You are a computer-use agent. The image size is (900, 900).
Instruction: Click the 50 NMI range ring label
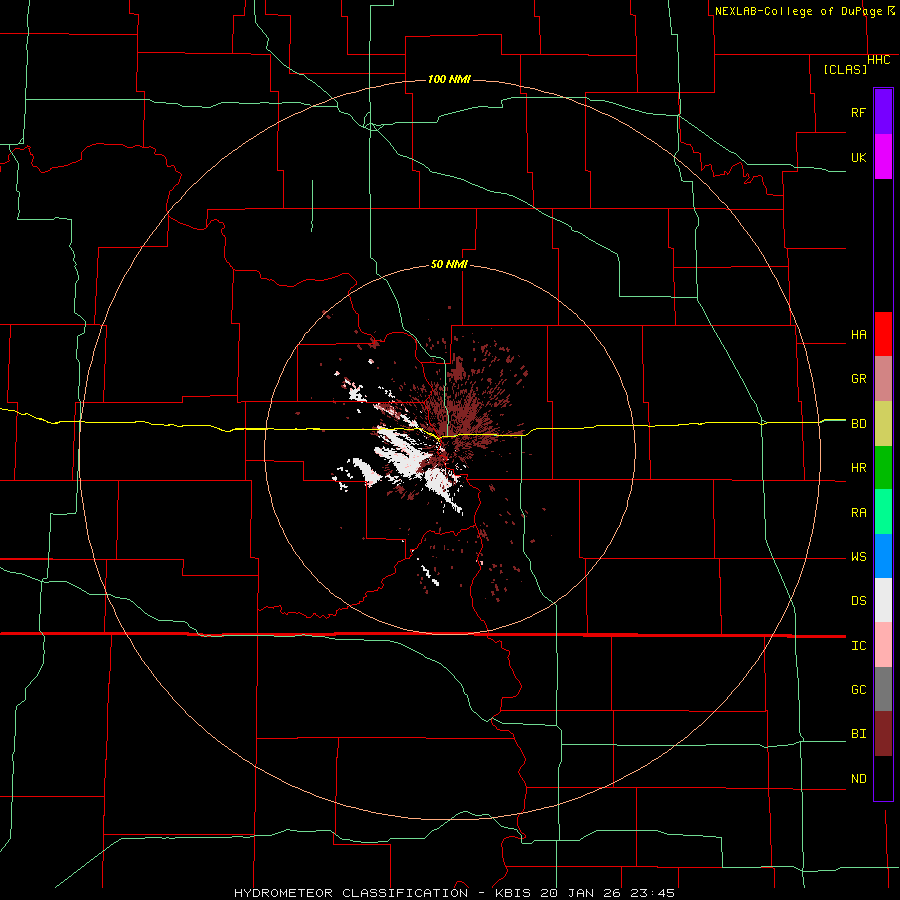pos(449,264)
